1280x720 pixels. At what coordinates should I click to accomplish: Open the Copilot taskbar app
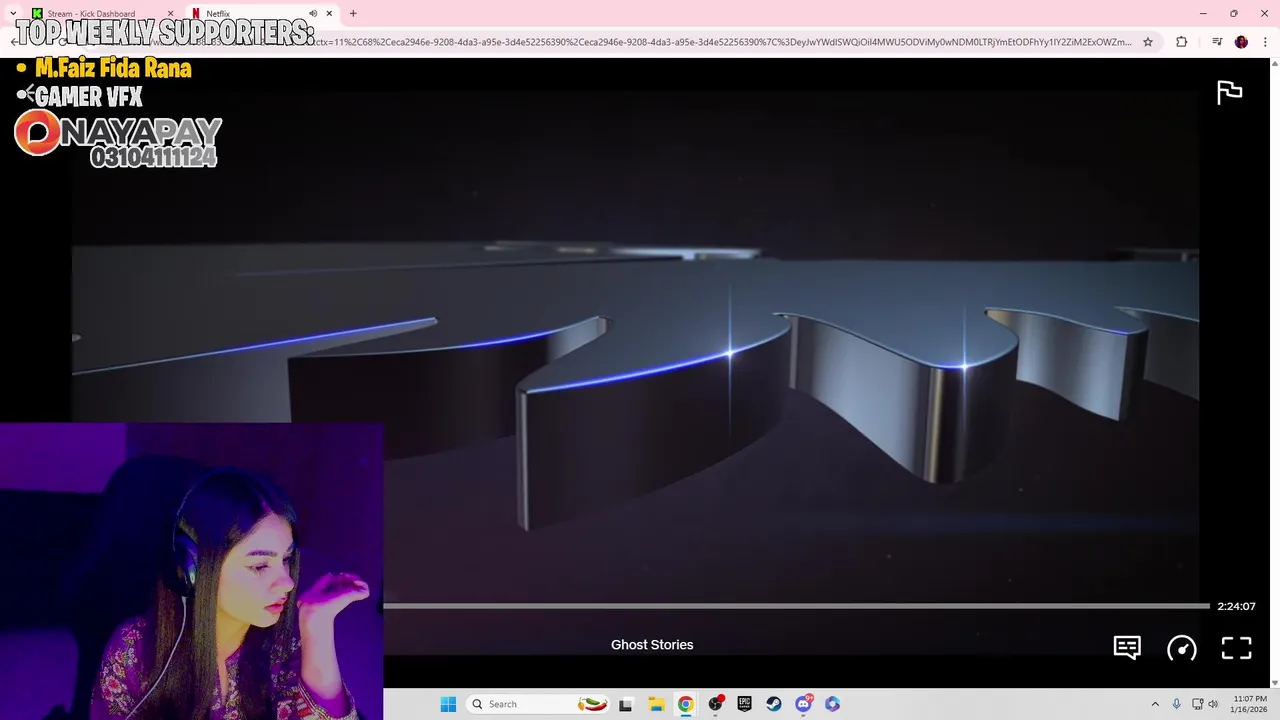[x=832, y=704]
